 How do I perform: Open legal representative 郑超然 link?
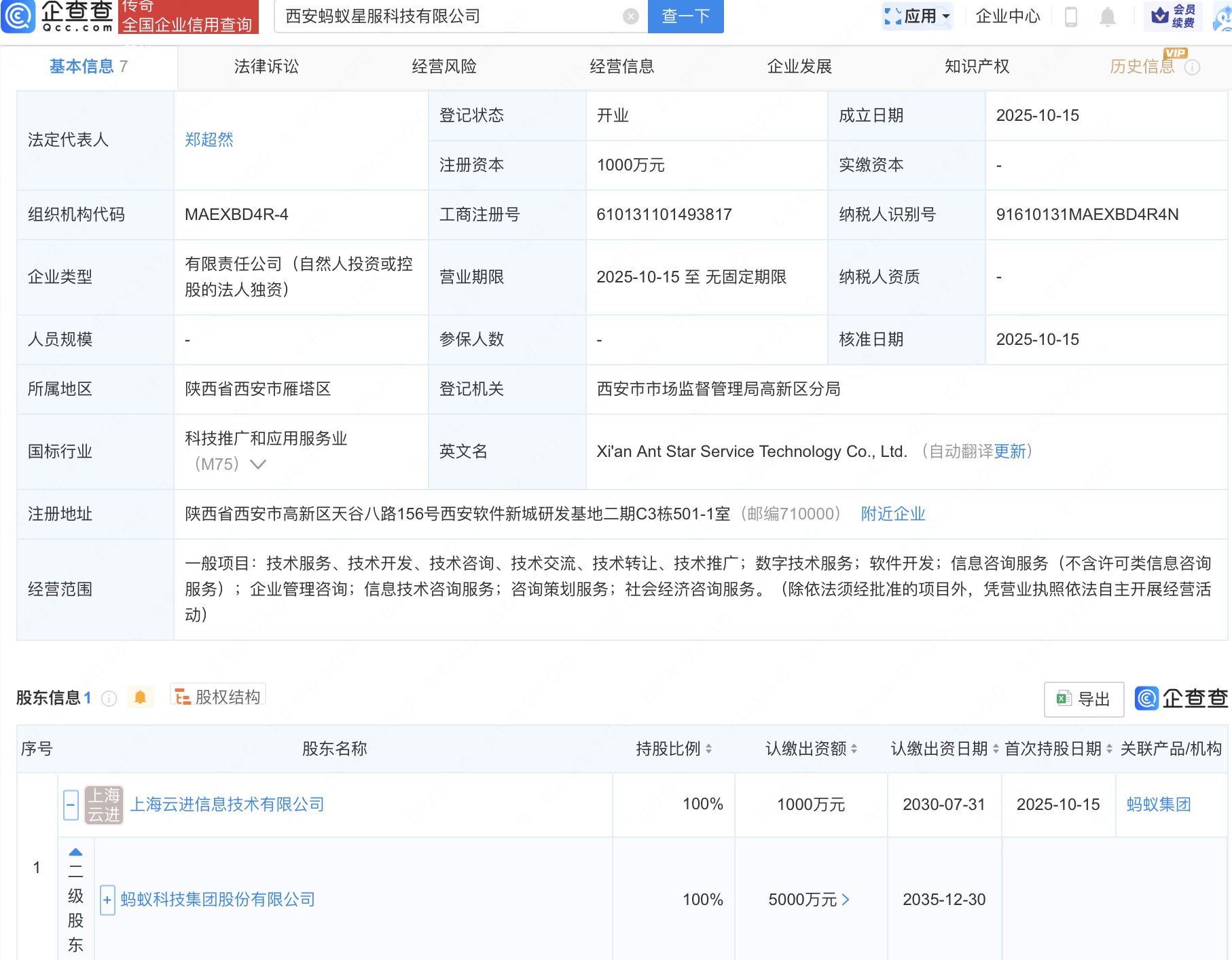209,140
